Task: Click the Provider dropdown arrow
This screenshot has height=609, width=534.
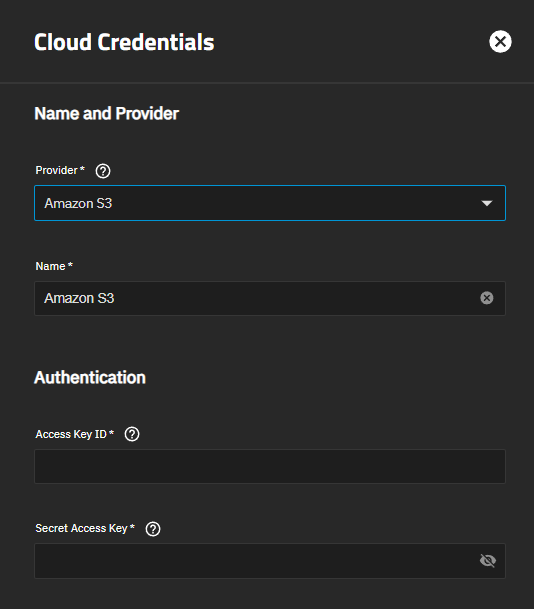Action: click(487, 203)
